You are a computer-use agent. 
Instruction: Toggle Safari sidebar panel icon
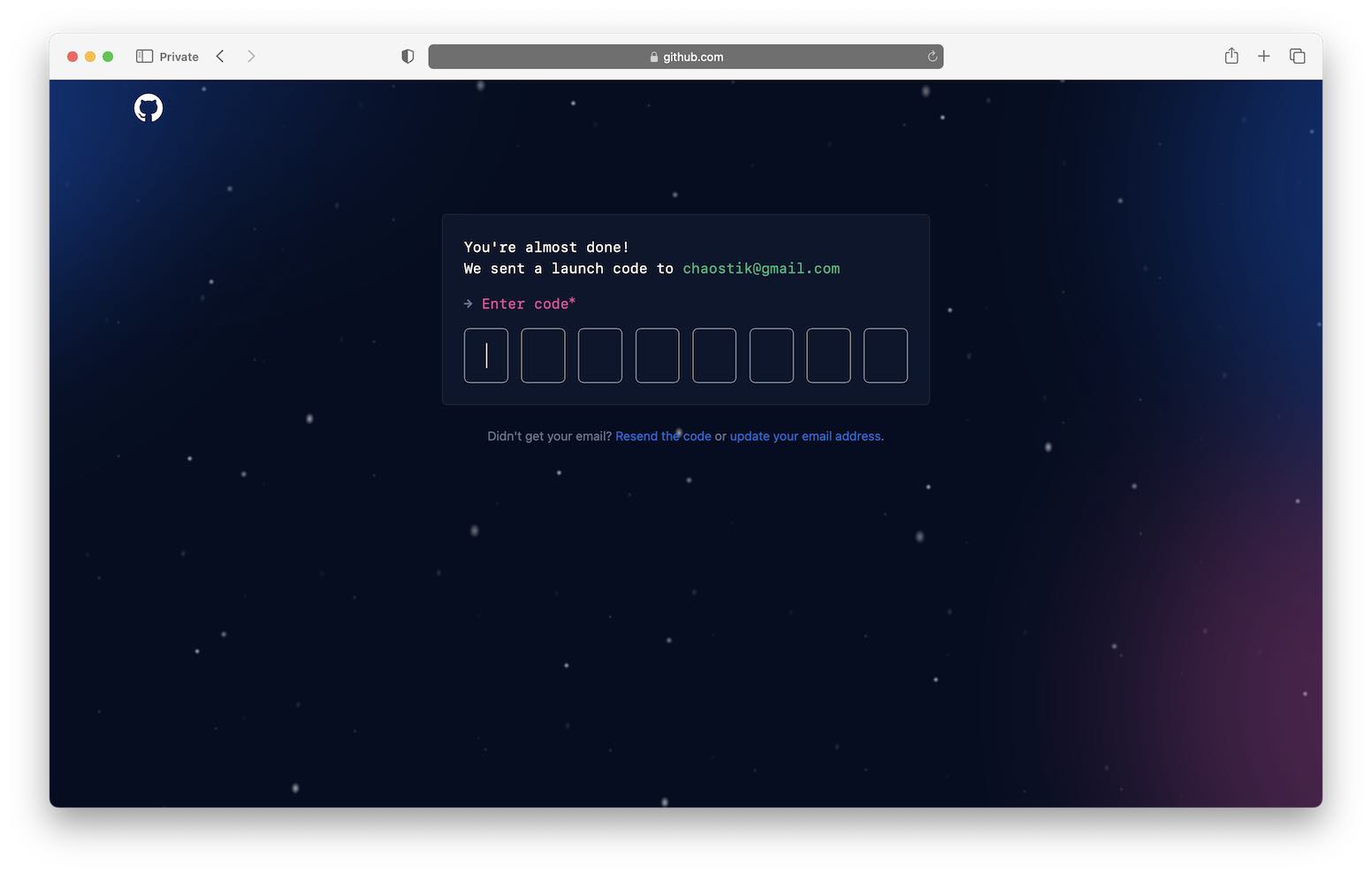point(144,57)
